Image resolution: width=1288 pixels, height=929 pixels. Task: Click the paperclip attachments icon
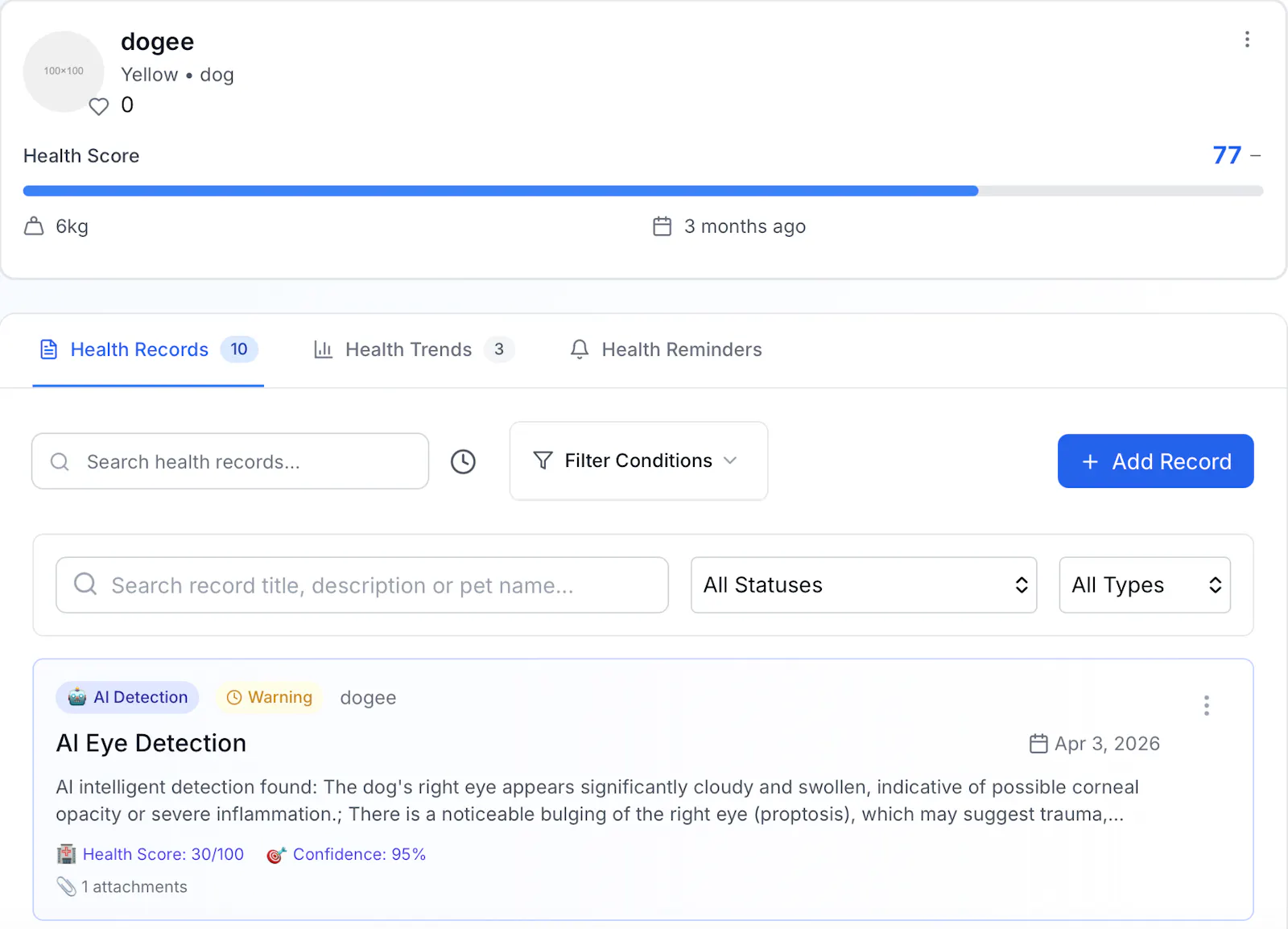(x=66, y=886)
